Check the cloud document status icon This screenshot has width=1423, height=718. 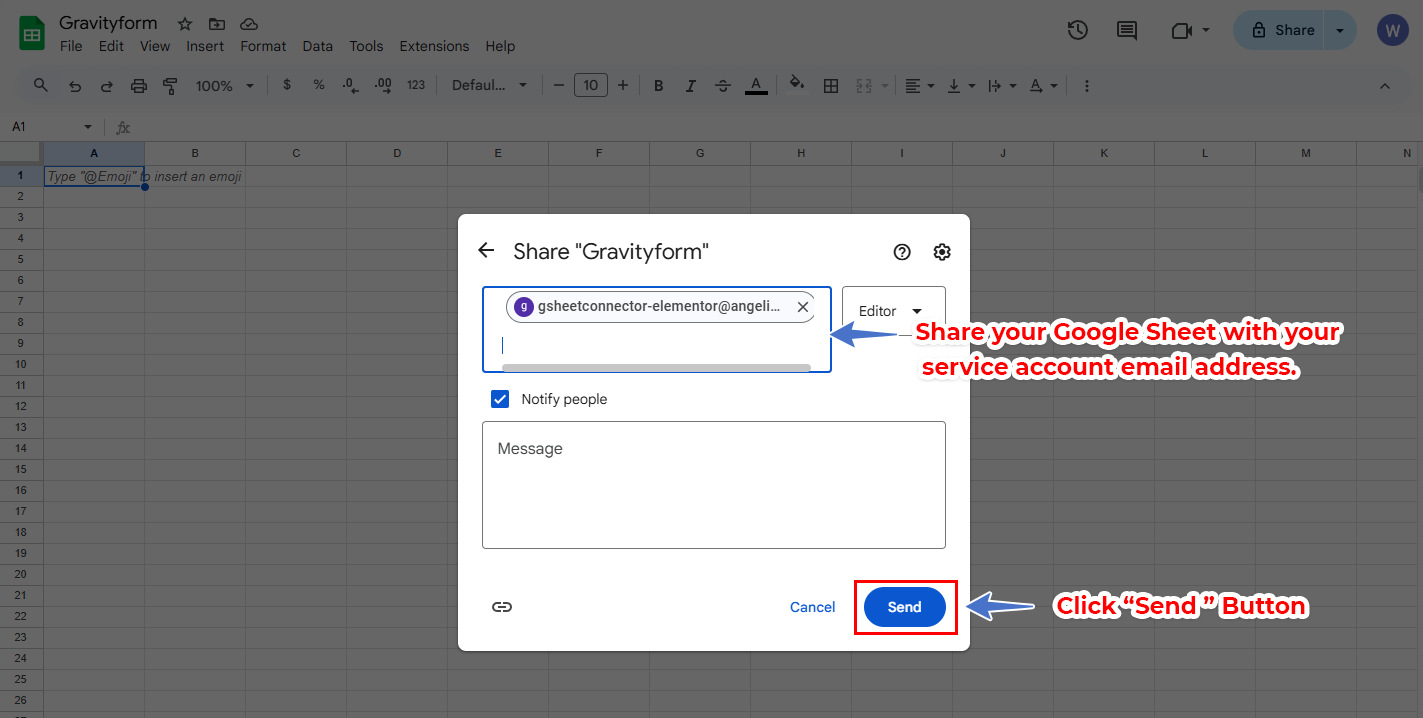click(249, 24)
